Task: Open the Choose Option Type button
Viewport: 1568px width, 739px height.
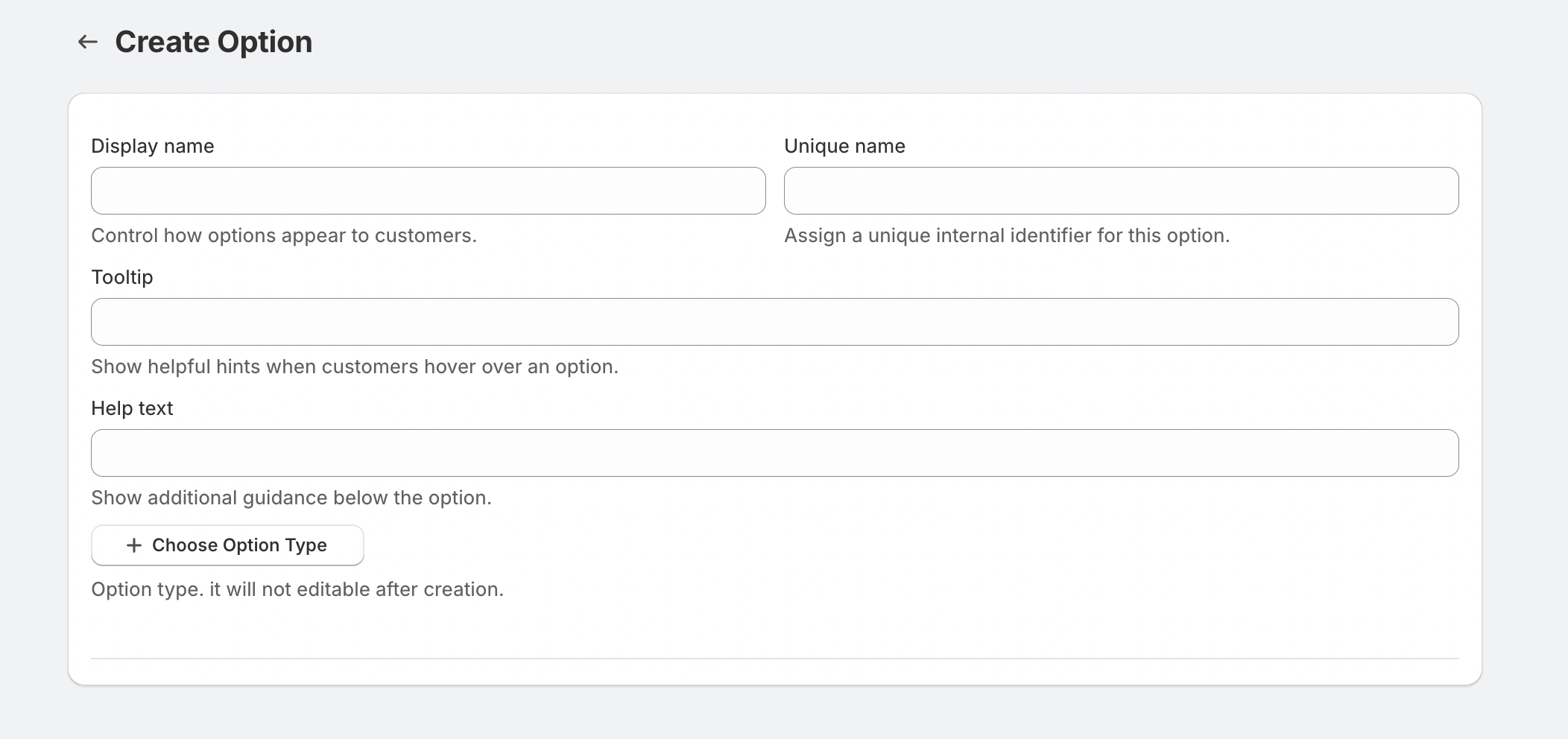Action: point(227,545)
